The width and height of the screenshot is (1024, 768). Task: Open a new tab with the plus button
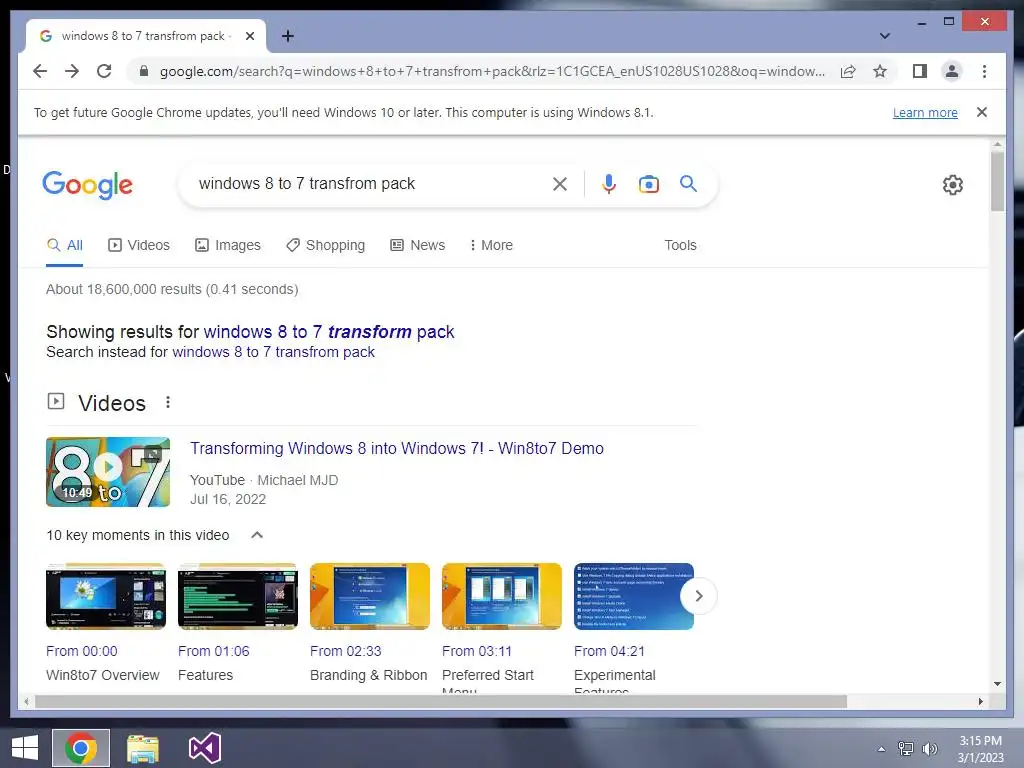click(x=287, y=36)
